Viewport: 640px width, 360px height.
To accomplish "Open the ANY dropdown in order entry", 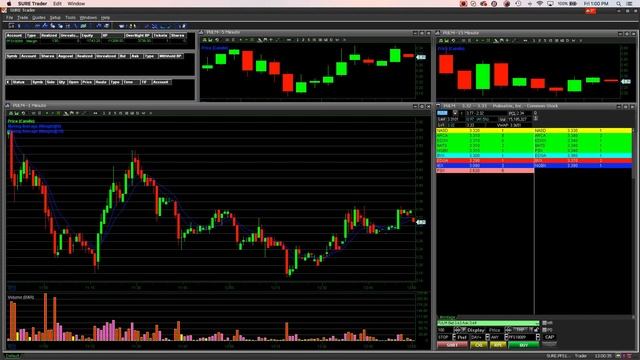I will point(499,337).
